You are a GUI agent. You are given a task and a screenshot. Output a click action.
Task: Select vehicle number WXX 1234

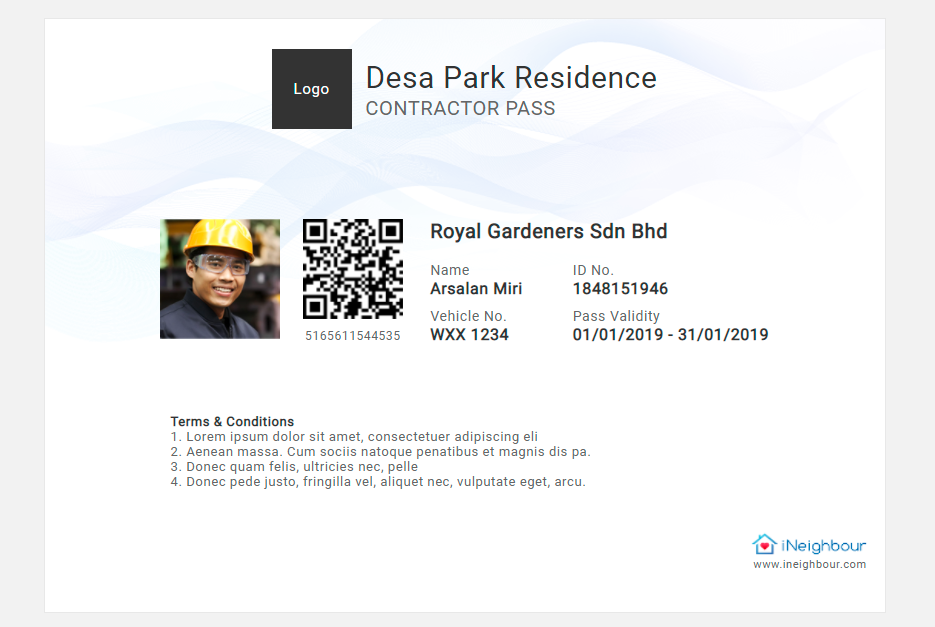469,335
